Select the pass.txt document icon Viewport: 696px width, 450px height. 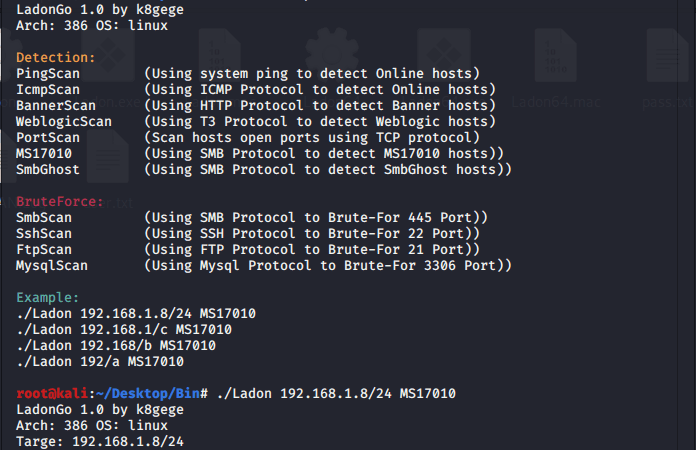pos(667,55)
